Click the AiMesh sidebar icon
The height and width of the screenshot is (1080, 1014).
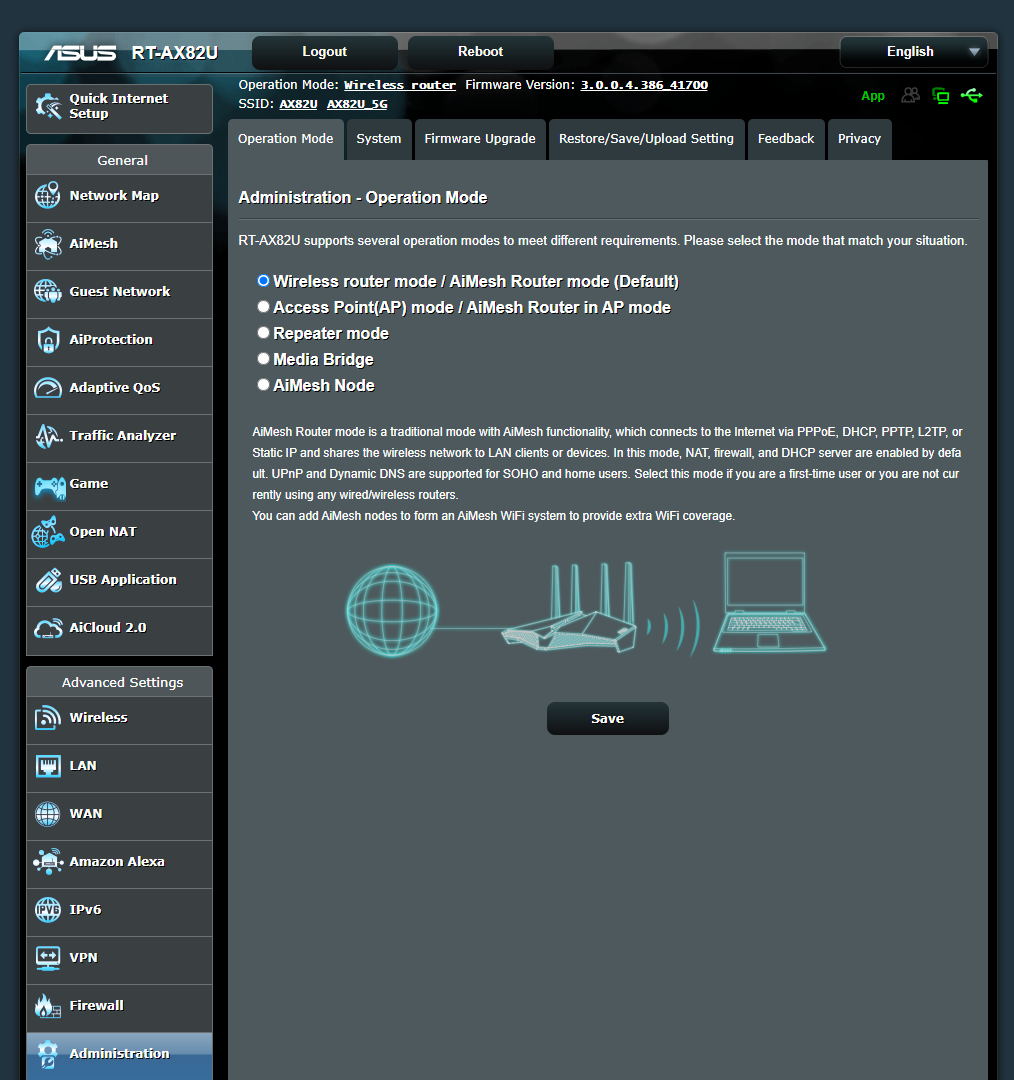[x=48, y=244]
